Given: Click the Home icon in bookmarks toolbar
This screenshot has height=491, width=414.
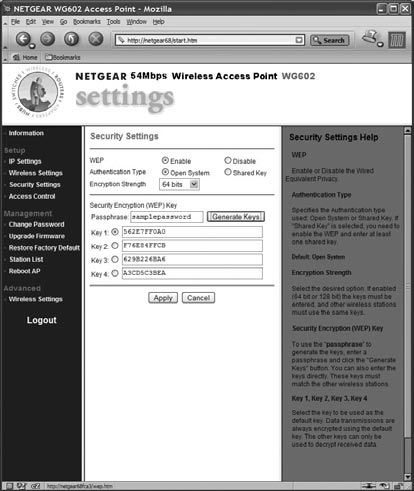Looking at the screenshot, I should (x=16, y=57).
